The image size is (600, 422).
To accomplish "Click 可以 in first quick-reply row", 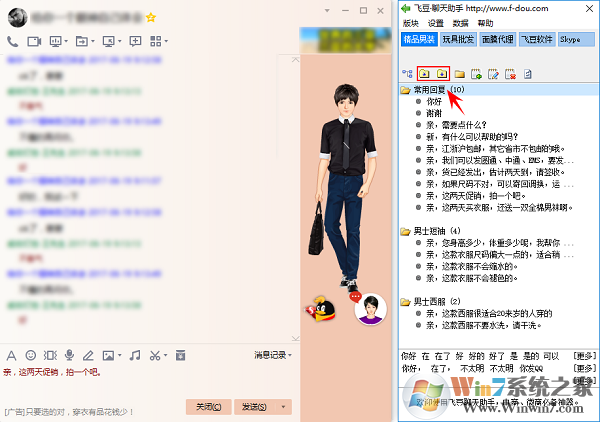I will click(x=551, y=357).
